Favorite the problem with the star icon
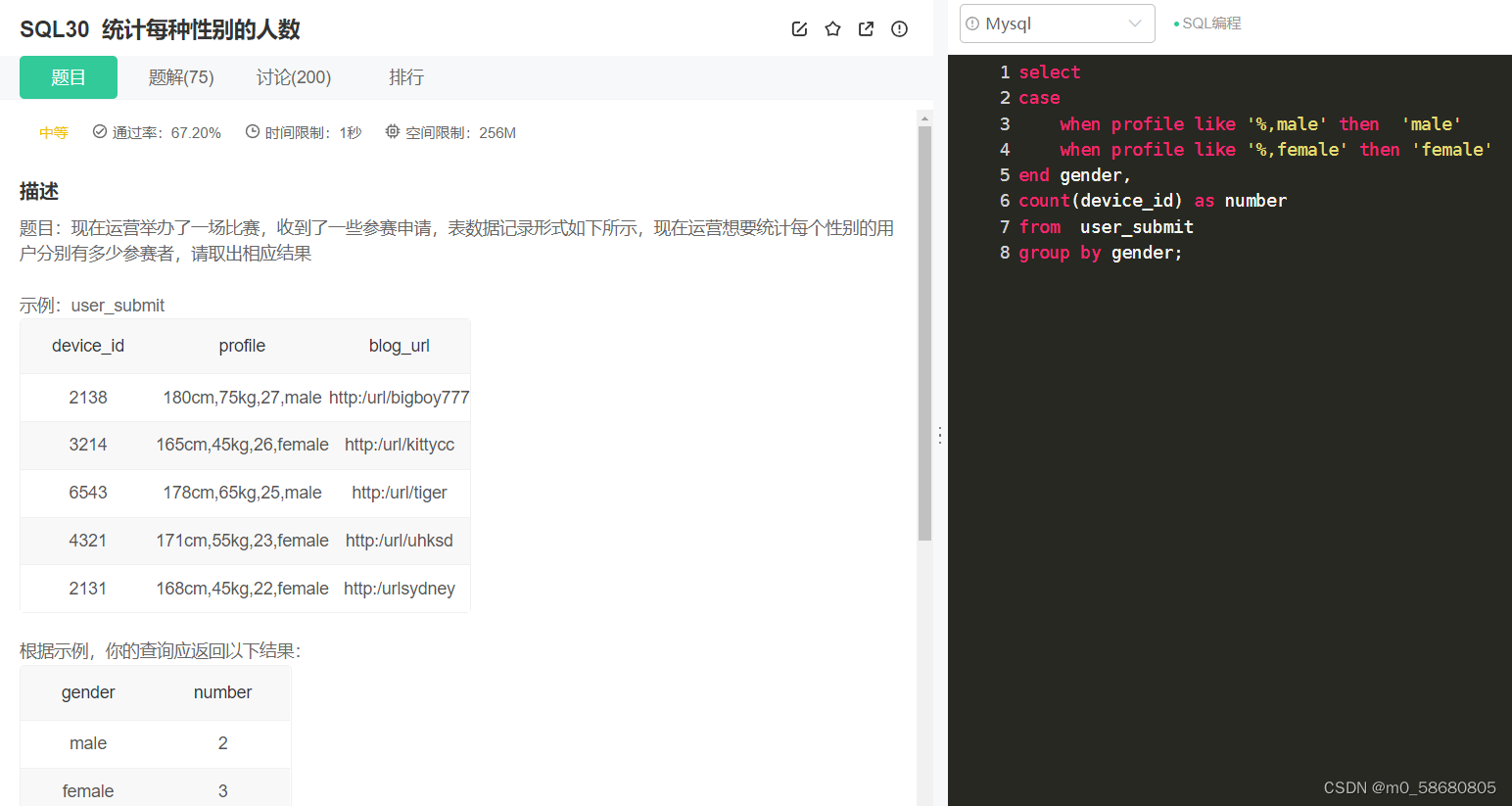1512x806 pixels. 832,29
